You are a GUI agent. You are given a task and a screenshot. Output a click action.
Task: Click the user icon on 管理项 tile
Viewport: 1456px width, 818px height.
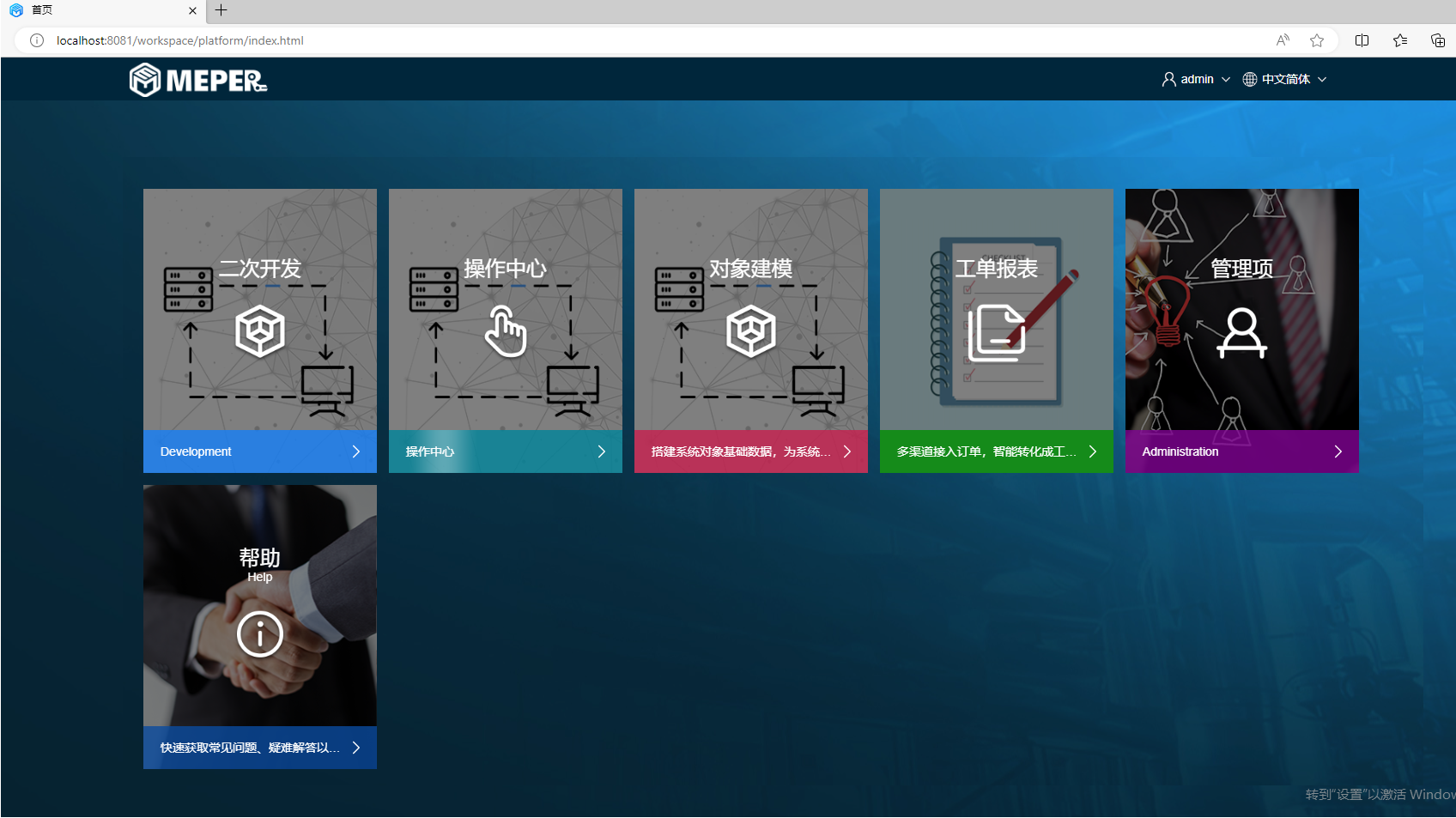tap(1241, 333)
